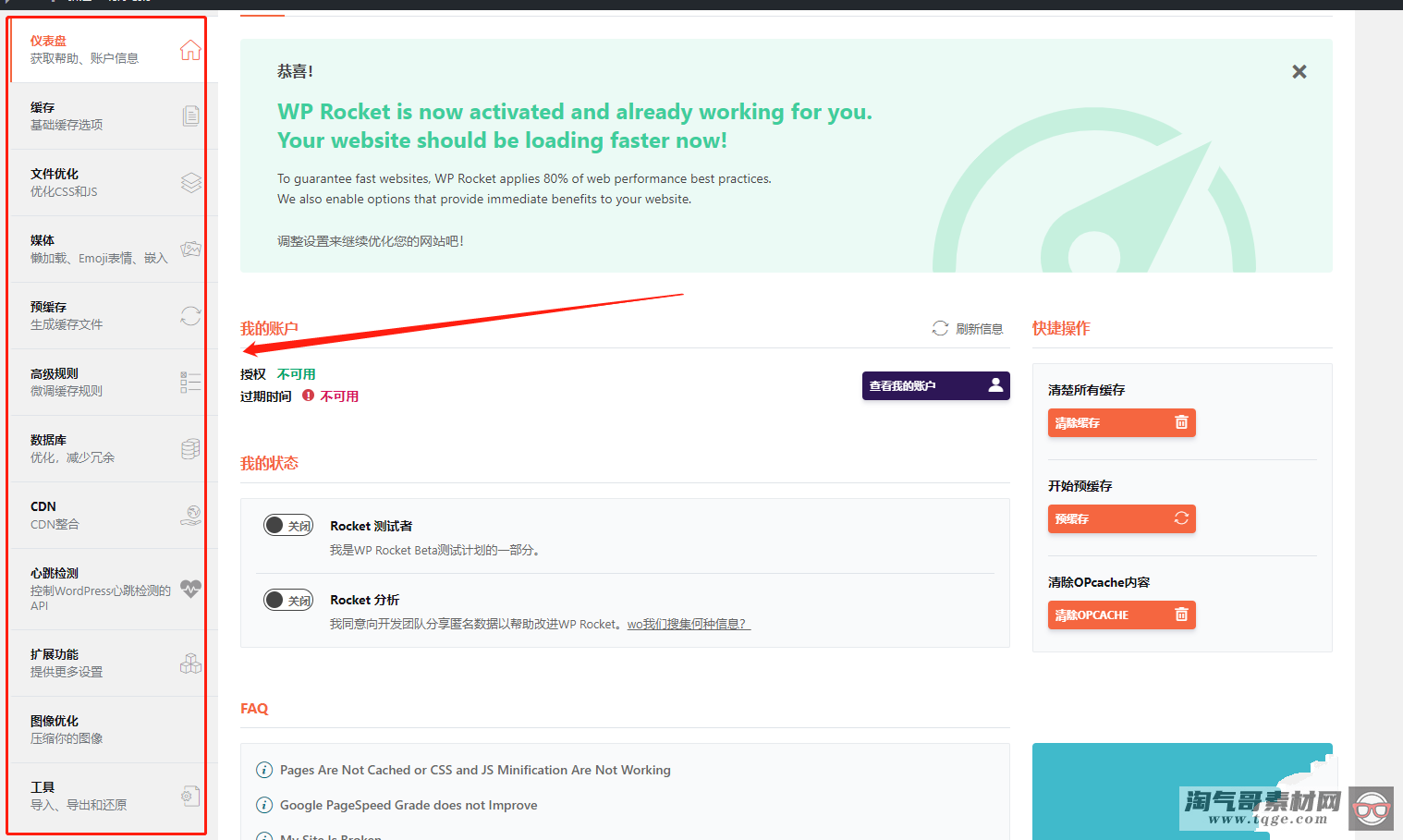Image resolution: width=1403 pixels, height=840 pixels.
Task: Click the sync icon on 预缓存 button
Action: pyautogui.click(x=1180, y=518)
